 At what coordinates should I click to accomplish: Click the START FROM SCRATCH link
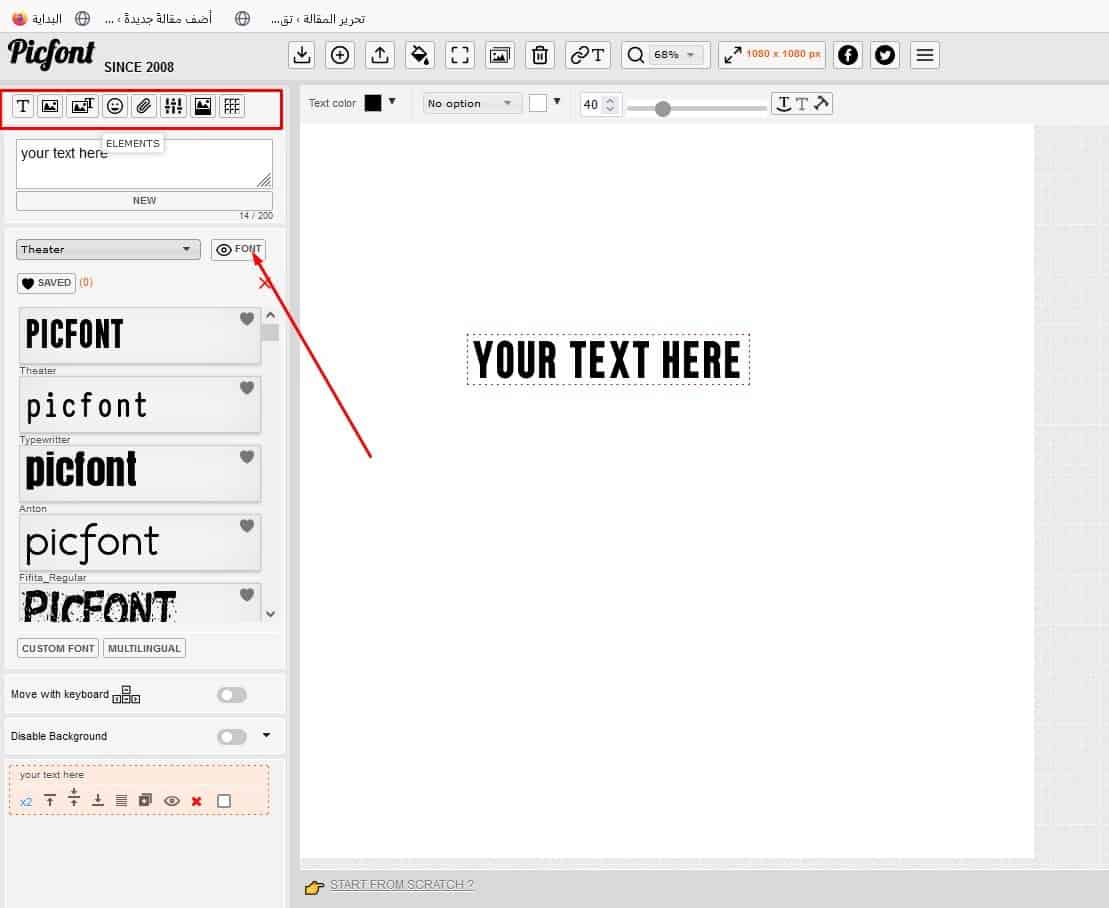(401, 885)
